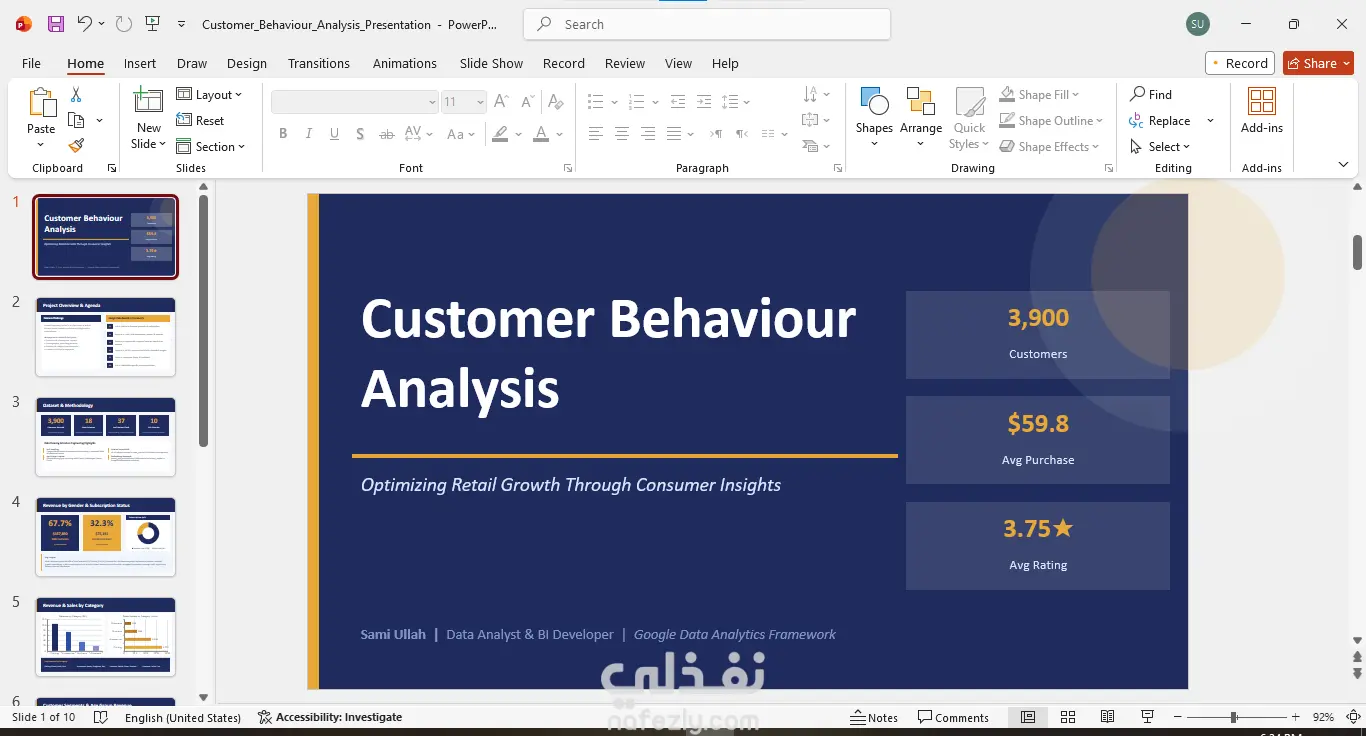Open the Insert ribbon tab

coord(140,63)
